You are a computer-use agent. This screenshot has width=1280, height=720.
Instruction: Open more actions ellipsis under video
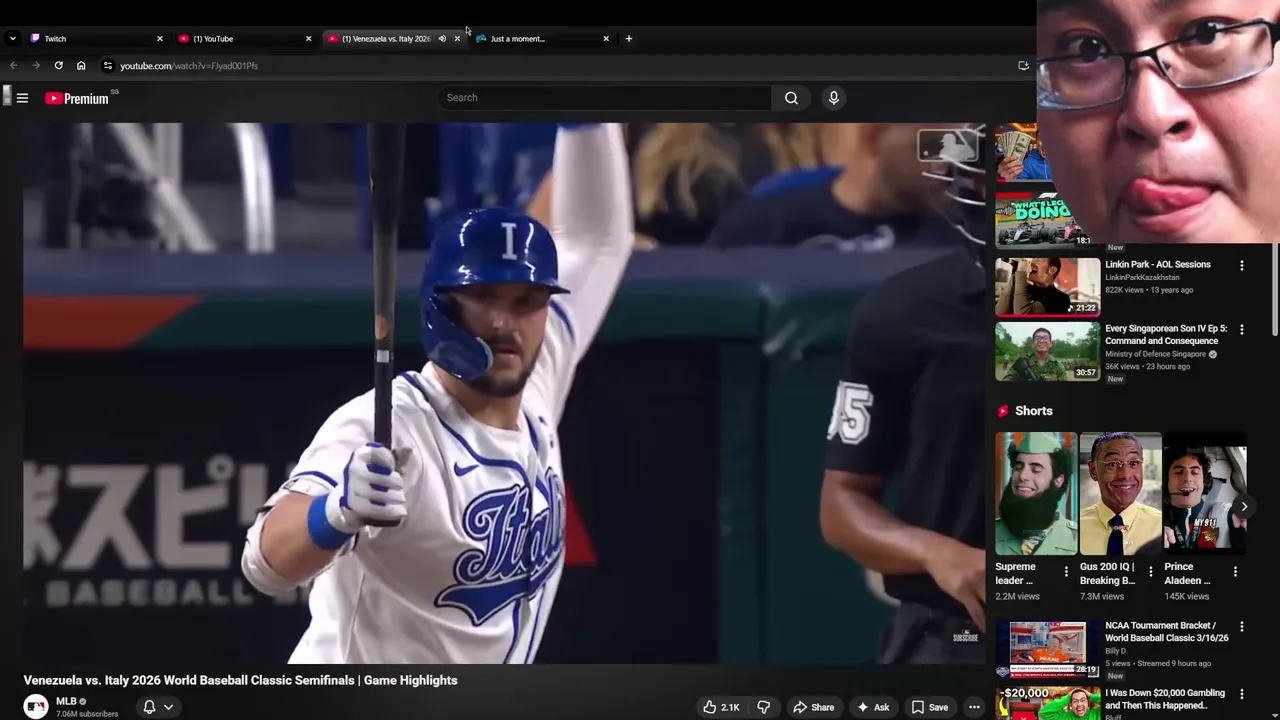(974, 707)
